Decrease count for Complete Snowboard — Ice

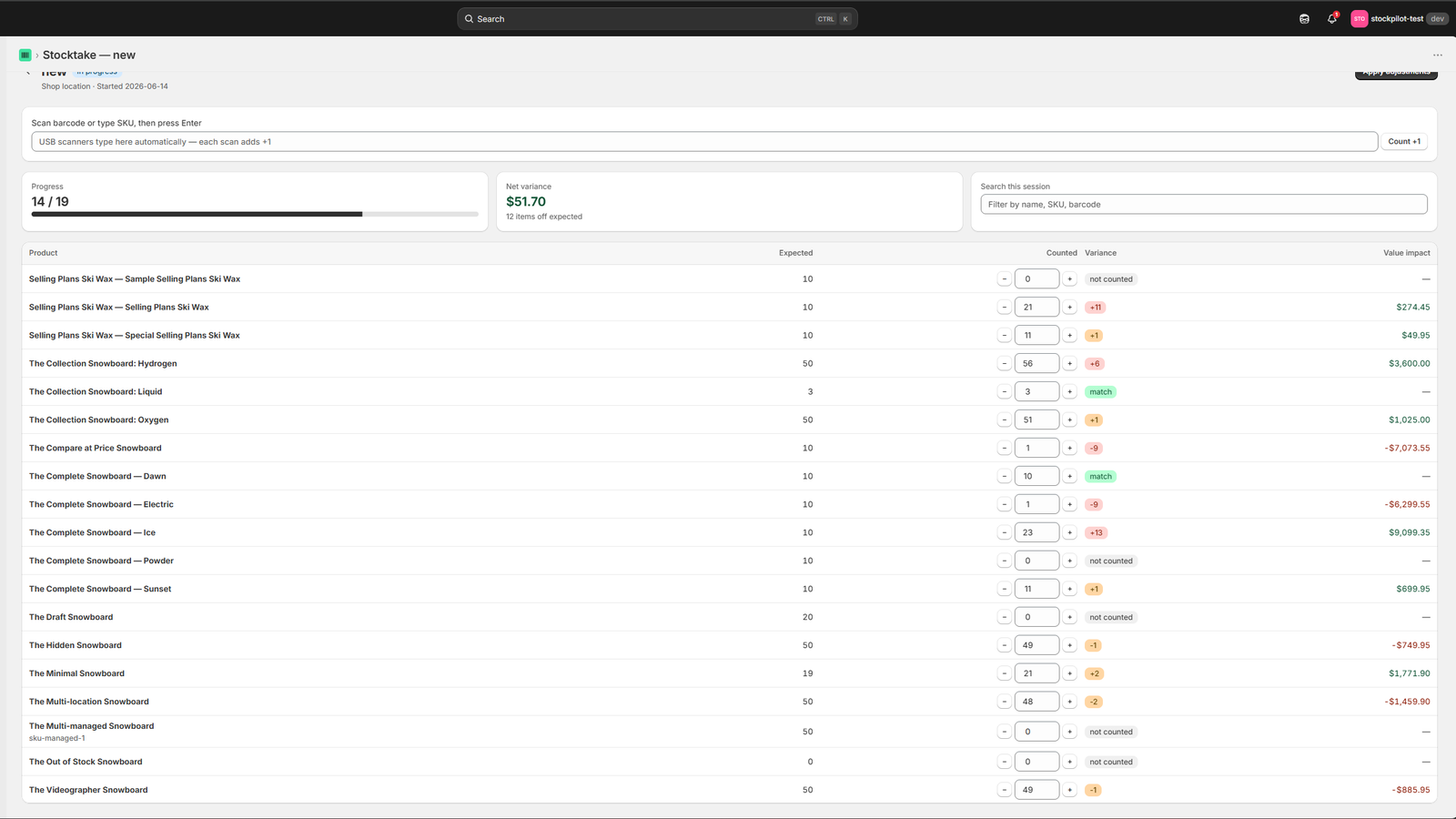(x=1004, y=532)
